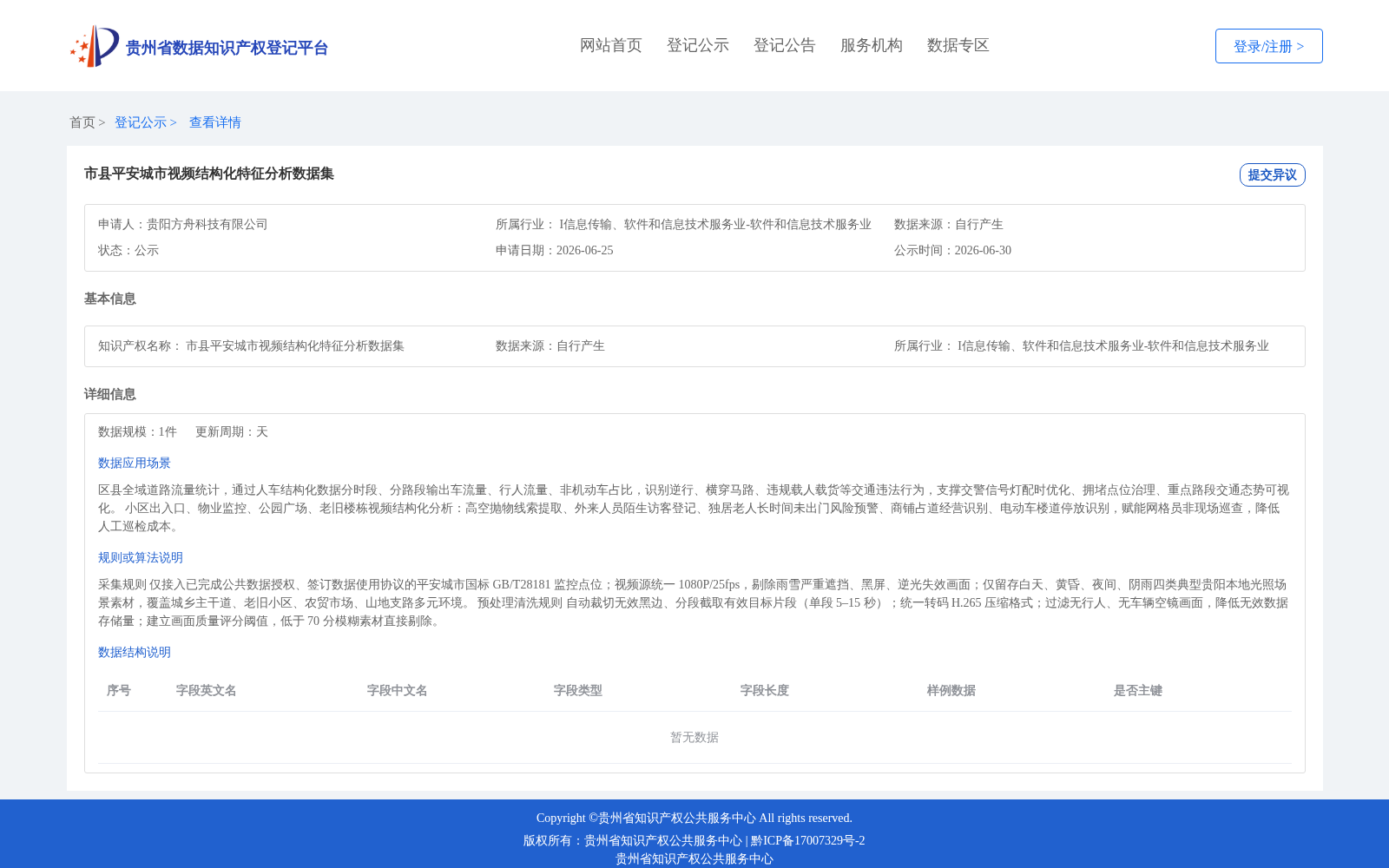The image size is (1389, 868).
Task: Click 更新周期:天 text
Action: point(232,431)
